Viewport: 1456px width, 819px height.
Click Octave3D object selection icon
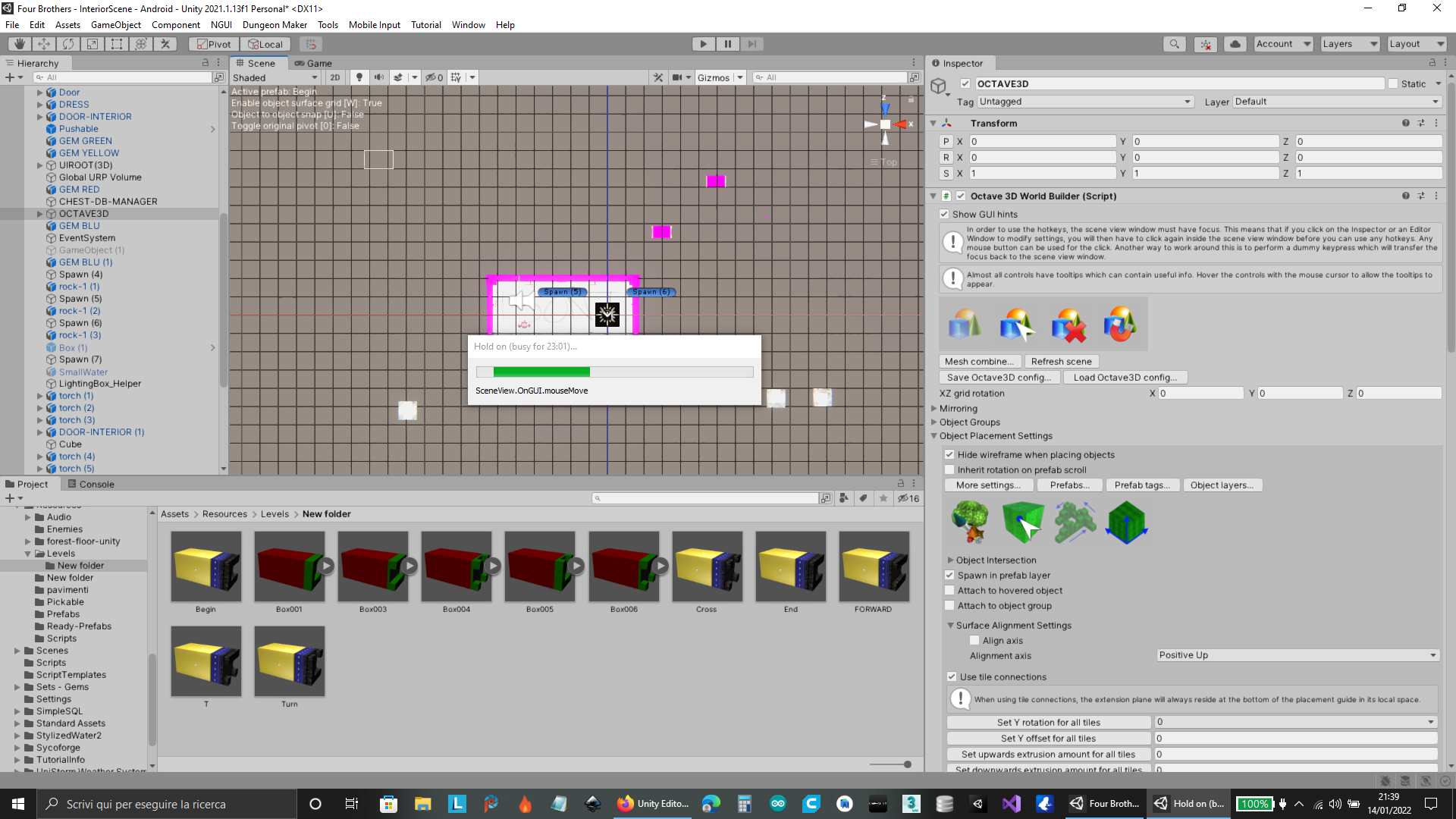pyautogui.click(x=1017, y=325)
